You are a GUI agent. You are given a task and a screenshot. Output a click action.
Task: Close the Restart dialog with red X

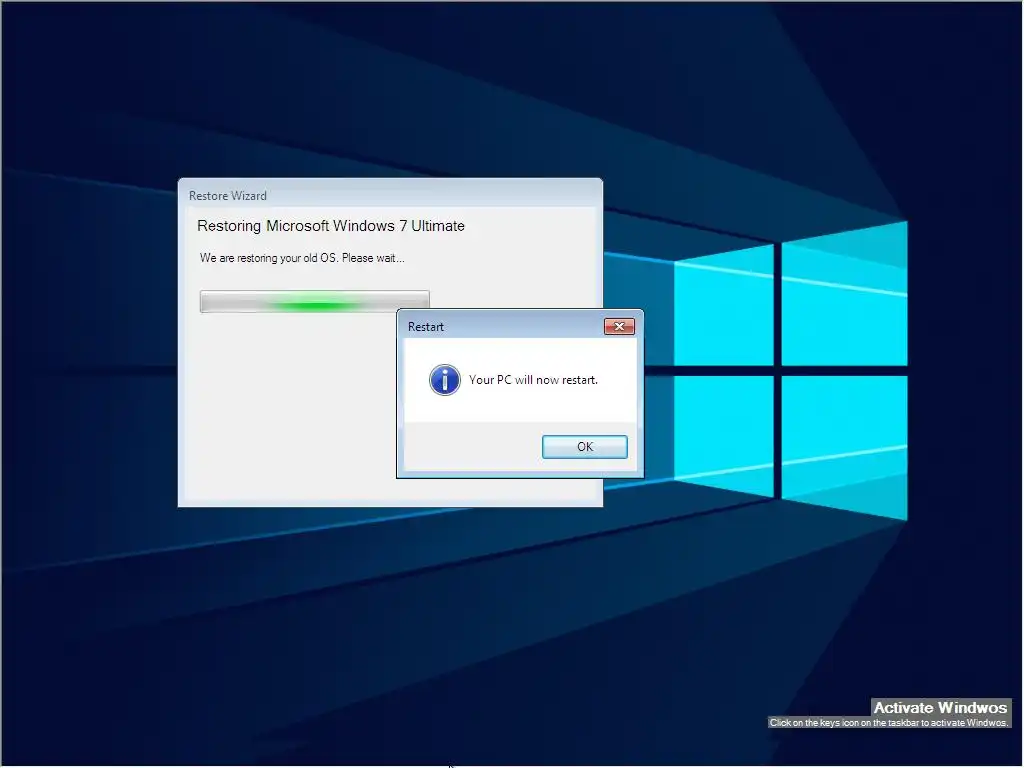click(x=619, y=326)
